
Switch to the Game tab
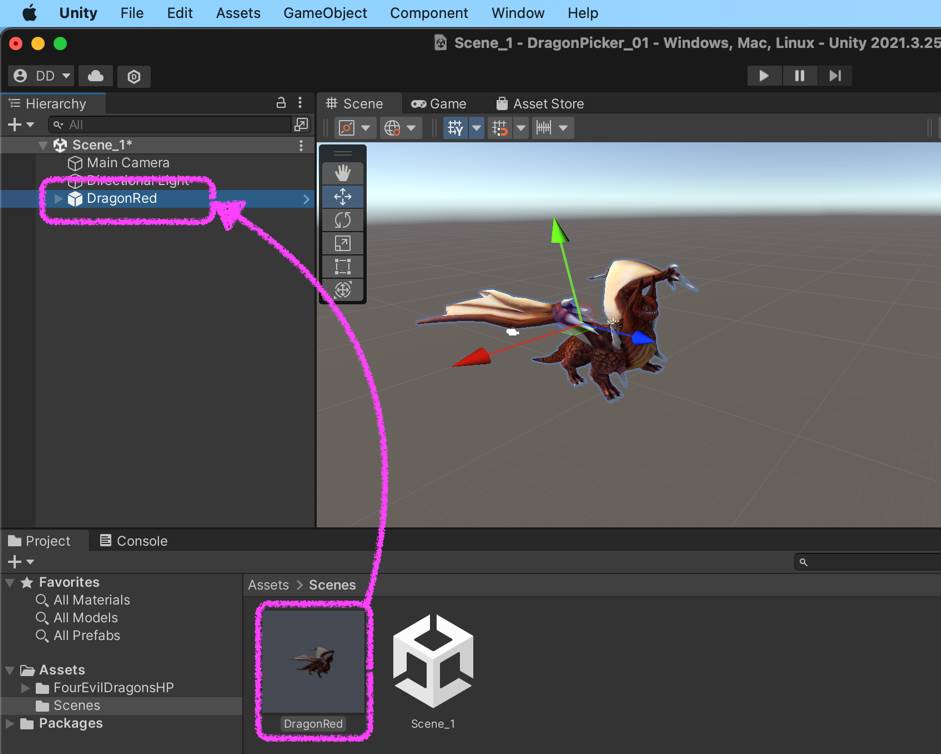438,104
